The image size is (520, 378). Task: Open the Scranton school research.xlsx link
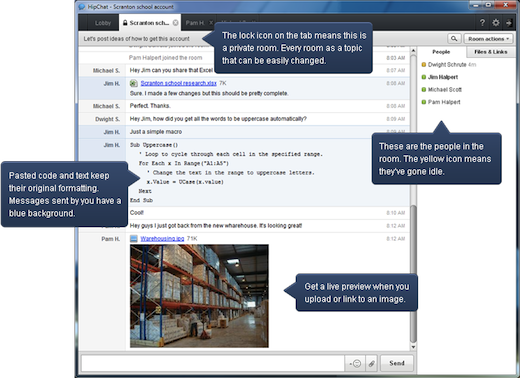(x=178, y=83)
